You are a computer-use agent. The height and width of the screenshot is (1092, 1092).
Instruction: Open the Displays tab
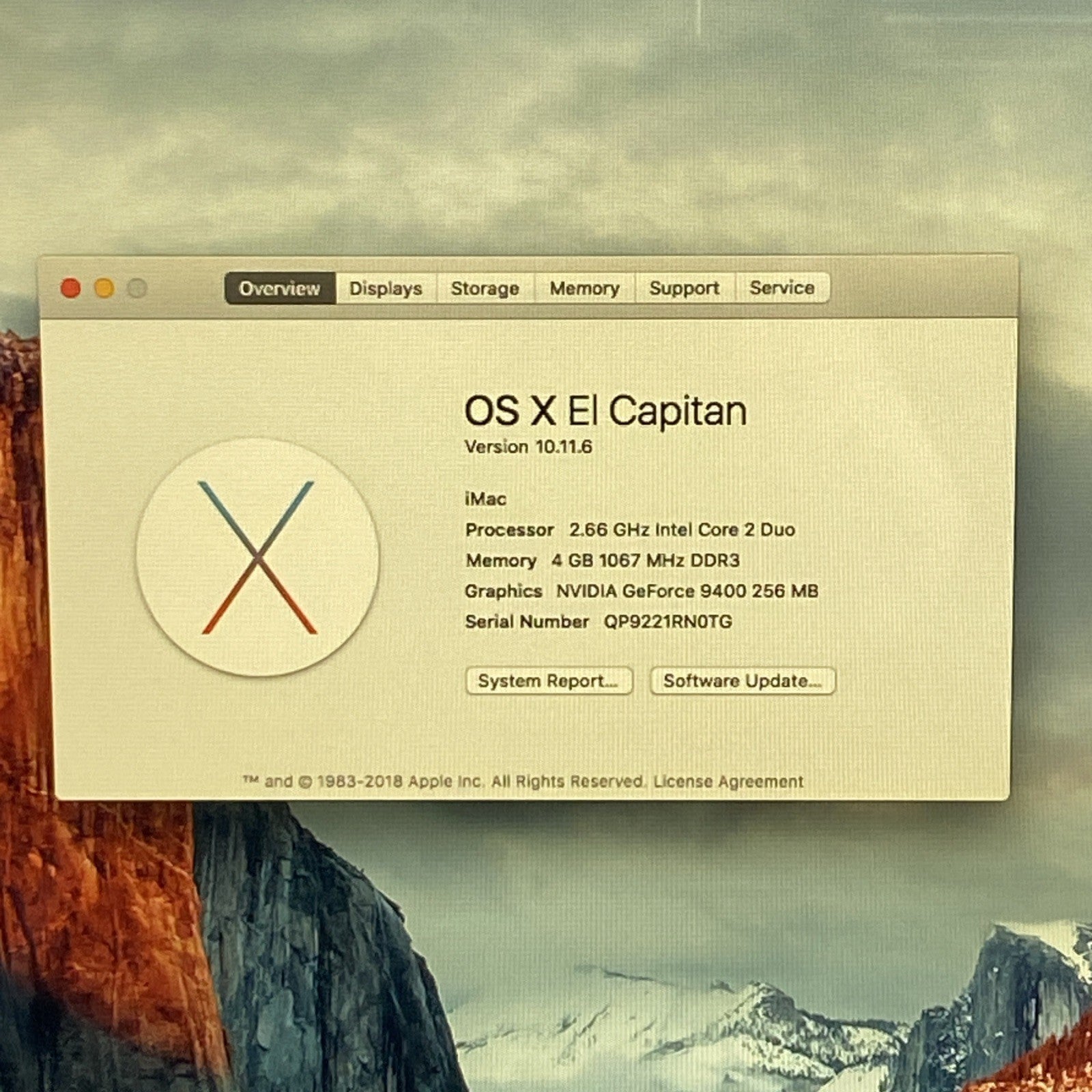point(386,289)
